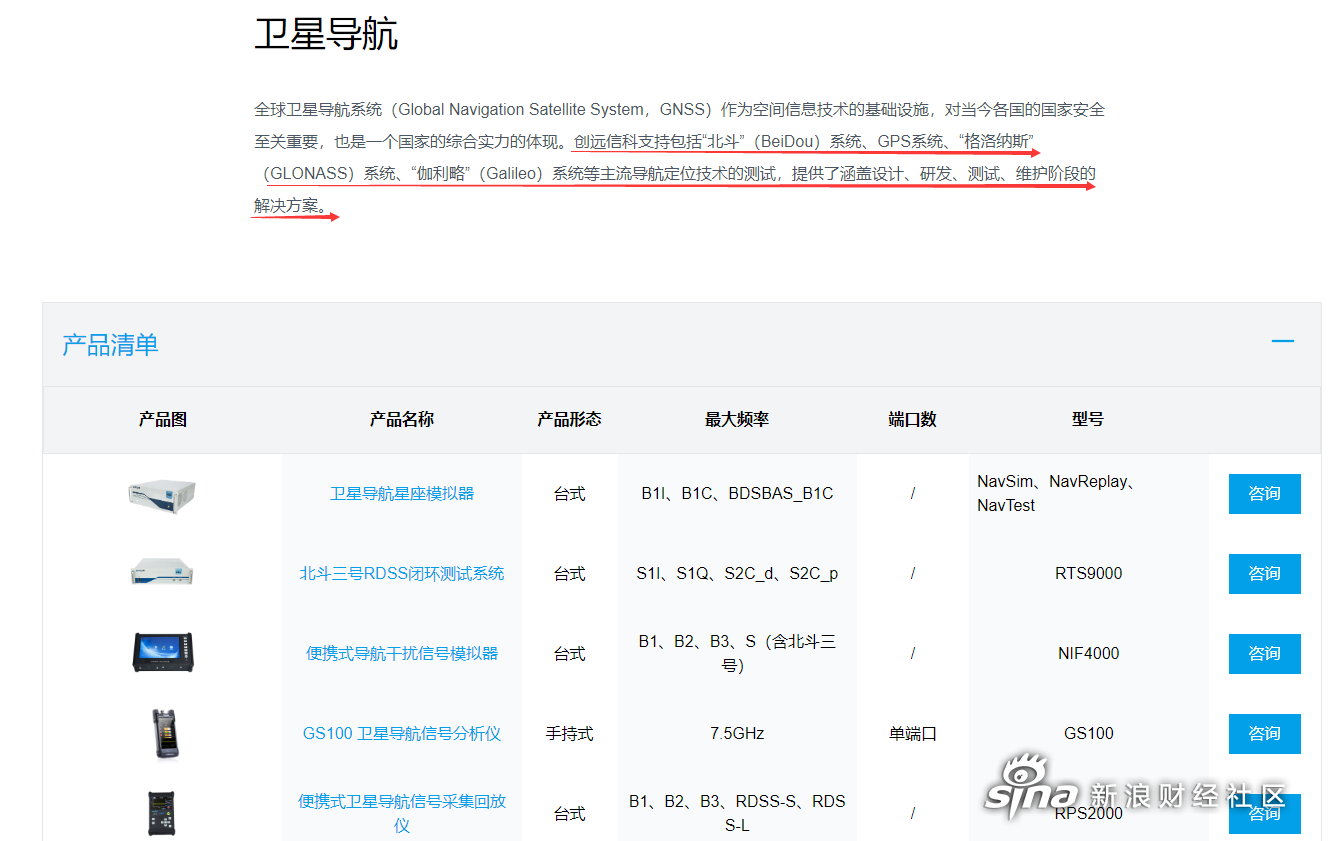This screenshot has width=1338, height=841.
Task: Click the 最大频率 column header
Action: point(737,420)
